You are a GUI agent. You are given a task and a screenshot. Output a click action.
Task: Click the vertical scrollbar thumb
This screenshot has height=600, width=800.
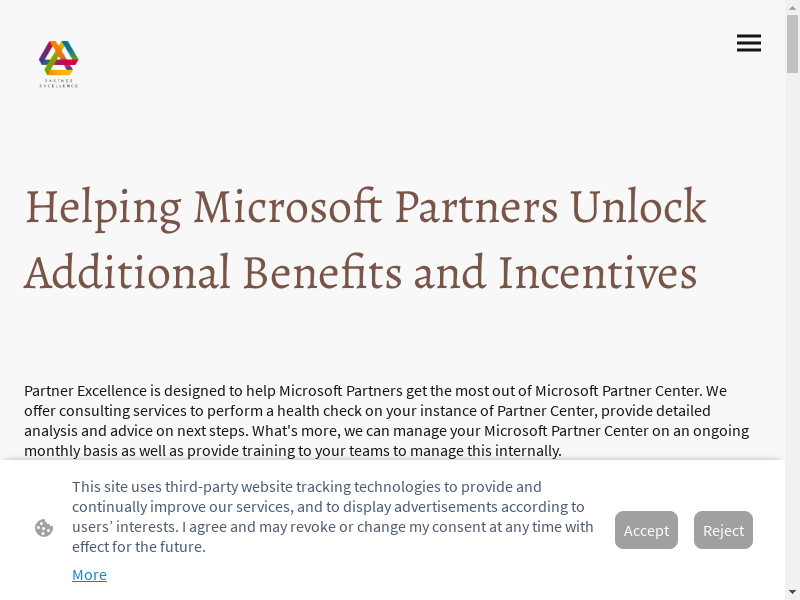point(792,45)
